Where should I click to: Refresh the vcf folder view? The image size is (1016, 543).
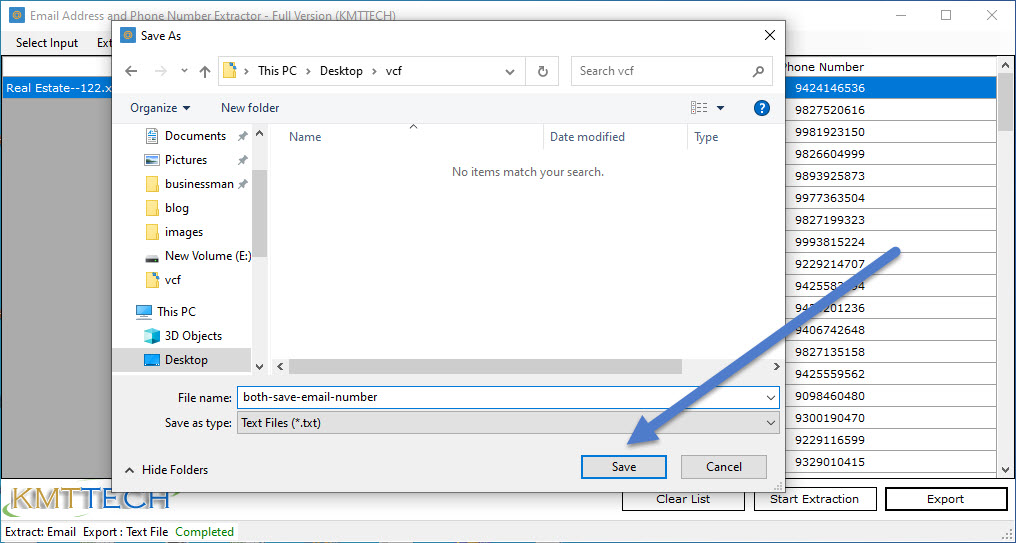[543, 71]
